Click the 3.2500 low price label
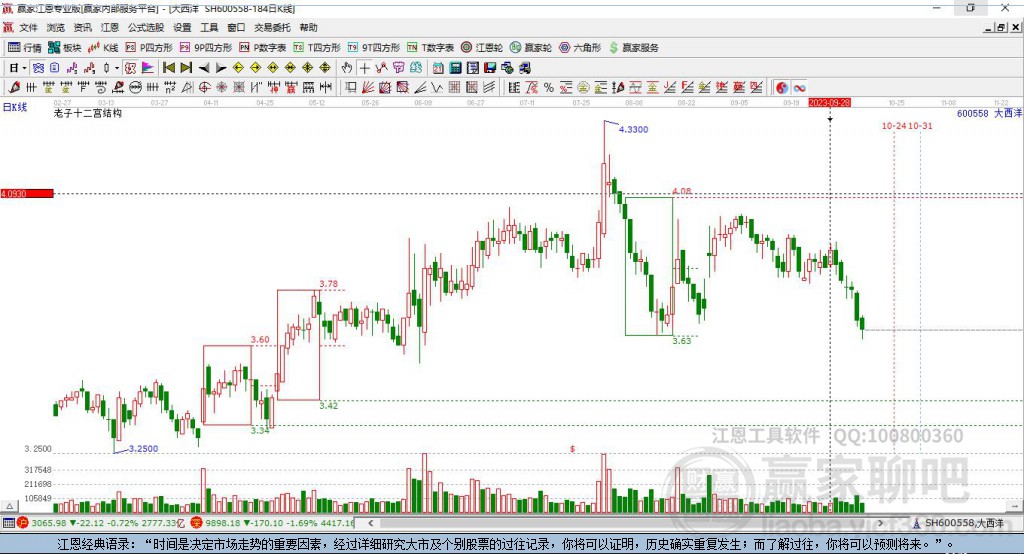Image resolution: width=1024 pixels, height=554 pixels. coord(143,449)
